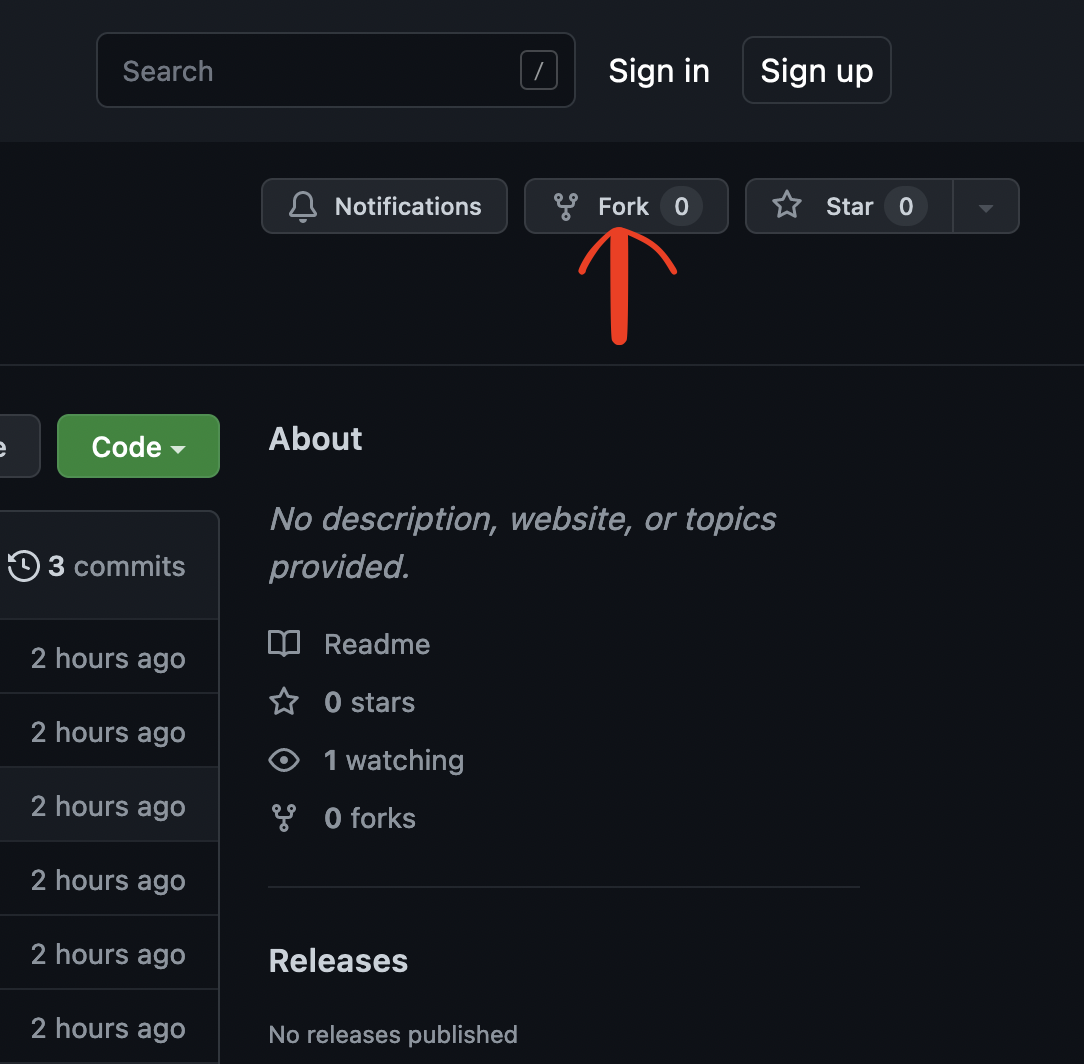This screenshot has width=1084, height=1064.
Task: Open the Code dropdown
Action: tap(138, 446)
